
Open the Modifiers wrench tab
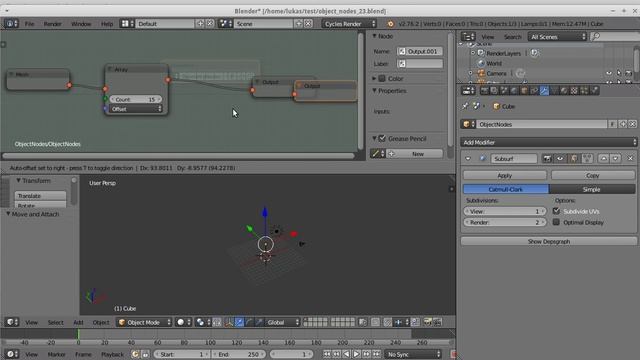coord(544,91)
